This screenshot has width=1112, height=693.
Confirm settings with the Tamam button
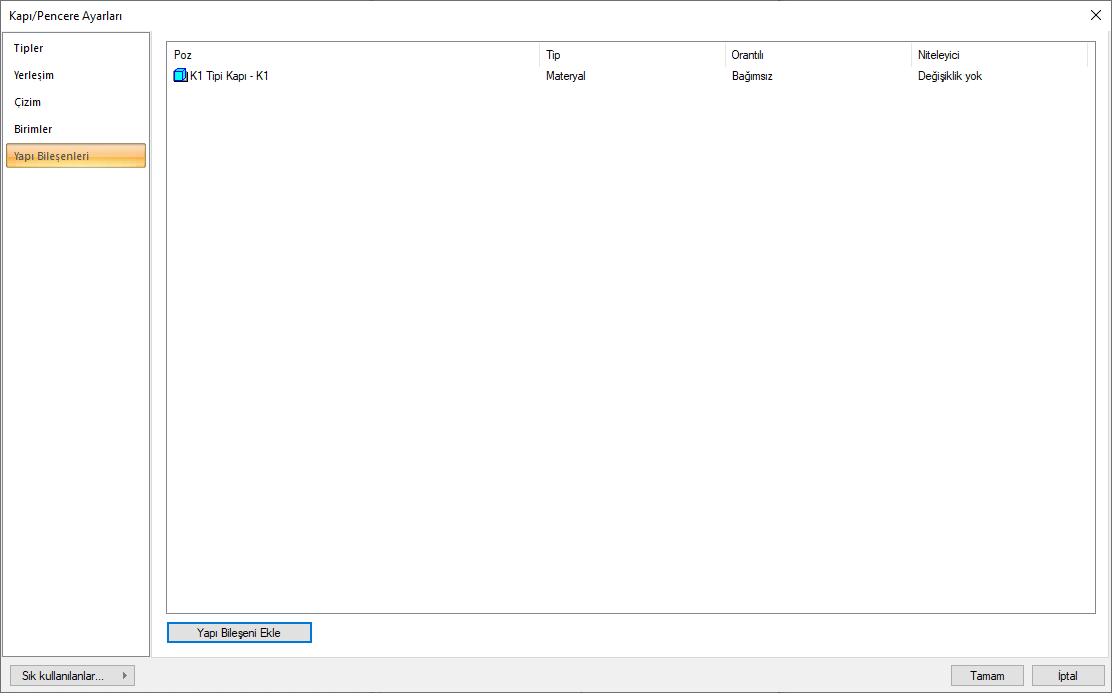click(x=987, y=676)
